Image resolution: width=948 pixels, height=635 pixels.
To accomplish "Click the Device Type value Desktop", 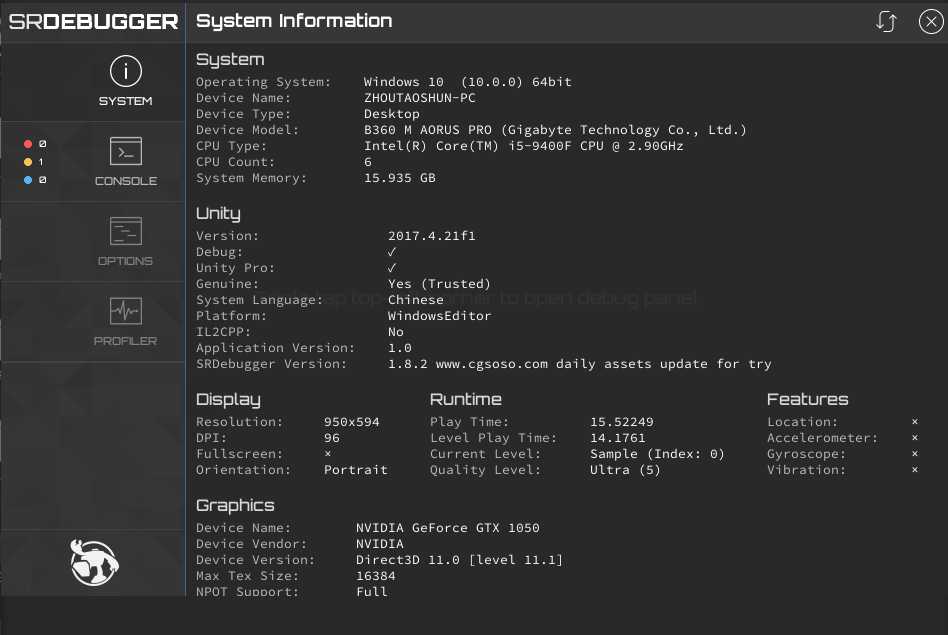I will (391, 114).
